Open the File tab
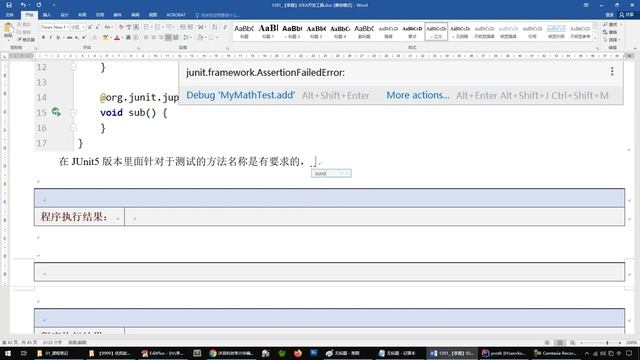640x360 pixels. coord(9,15)
